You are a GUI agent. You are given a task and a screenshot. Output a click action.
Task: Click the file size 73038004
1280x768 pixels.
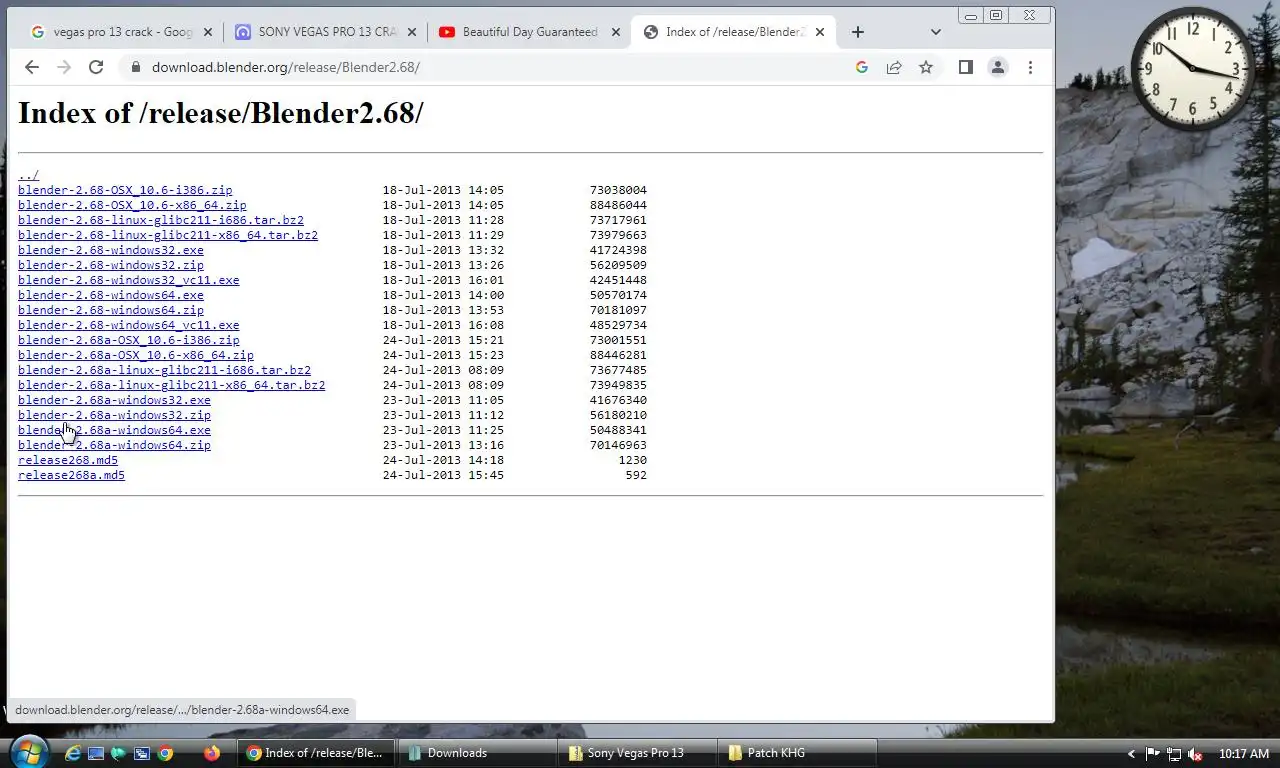tap(618, 190)
